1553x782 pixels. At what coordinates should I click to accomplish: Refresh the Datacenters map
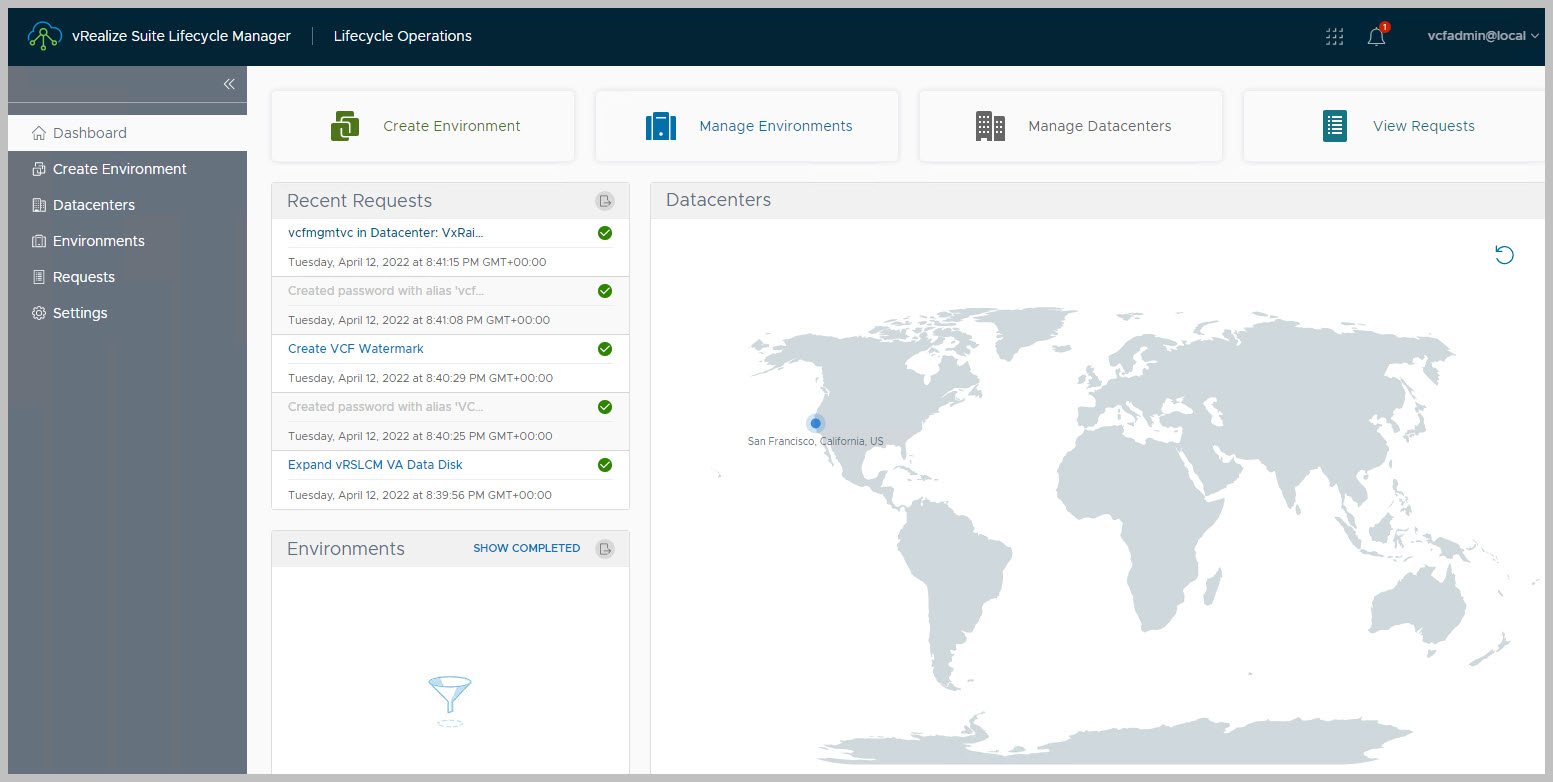pyautogui.click(x=1504, y=255)
